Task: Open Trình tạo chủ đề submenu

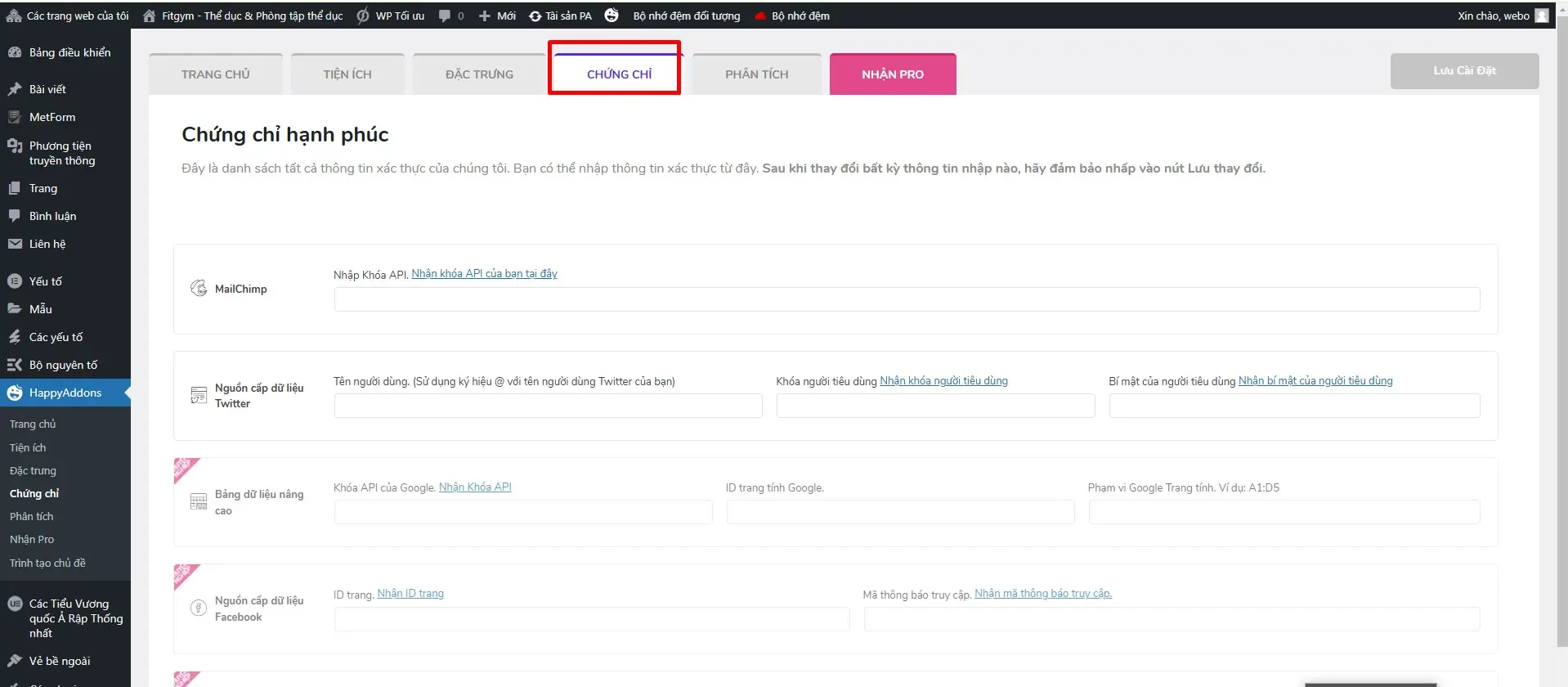Action: coord(47,563)
